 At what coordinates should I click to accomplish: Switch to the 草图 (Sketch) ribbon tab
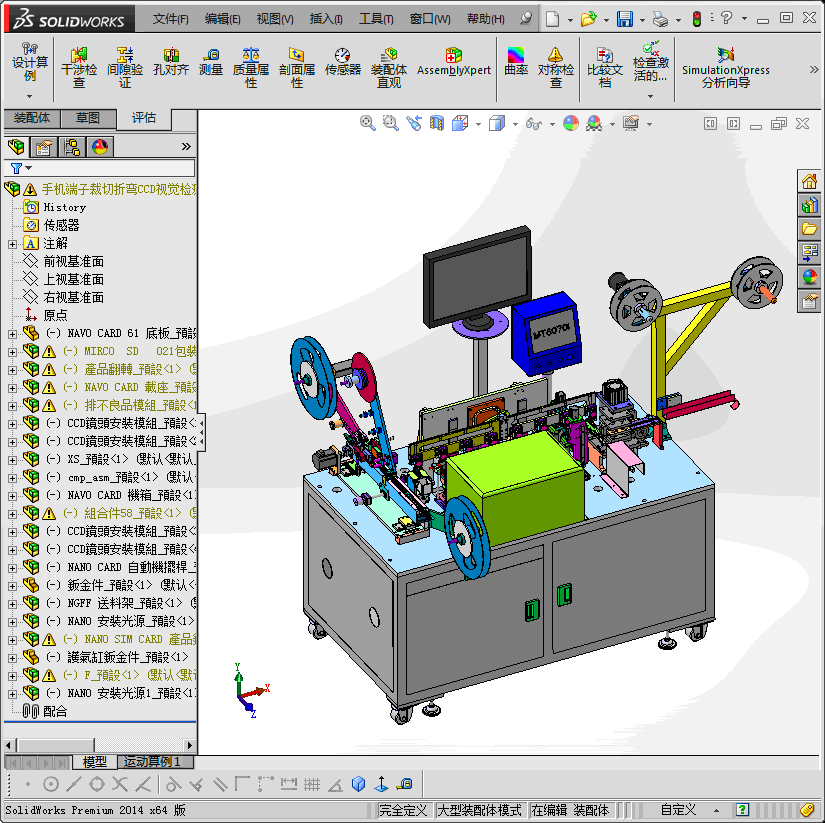[x=87, y=118]
